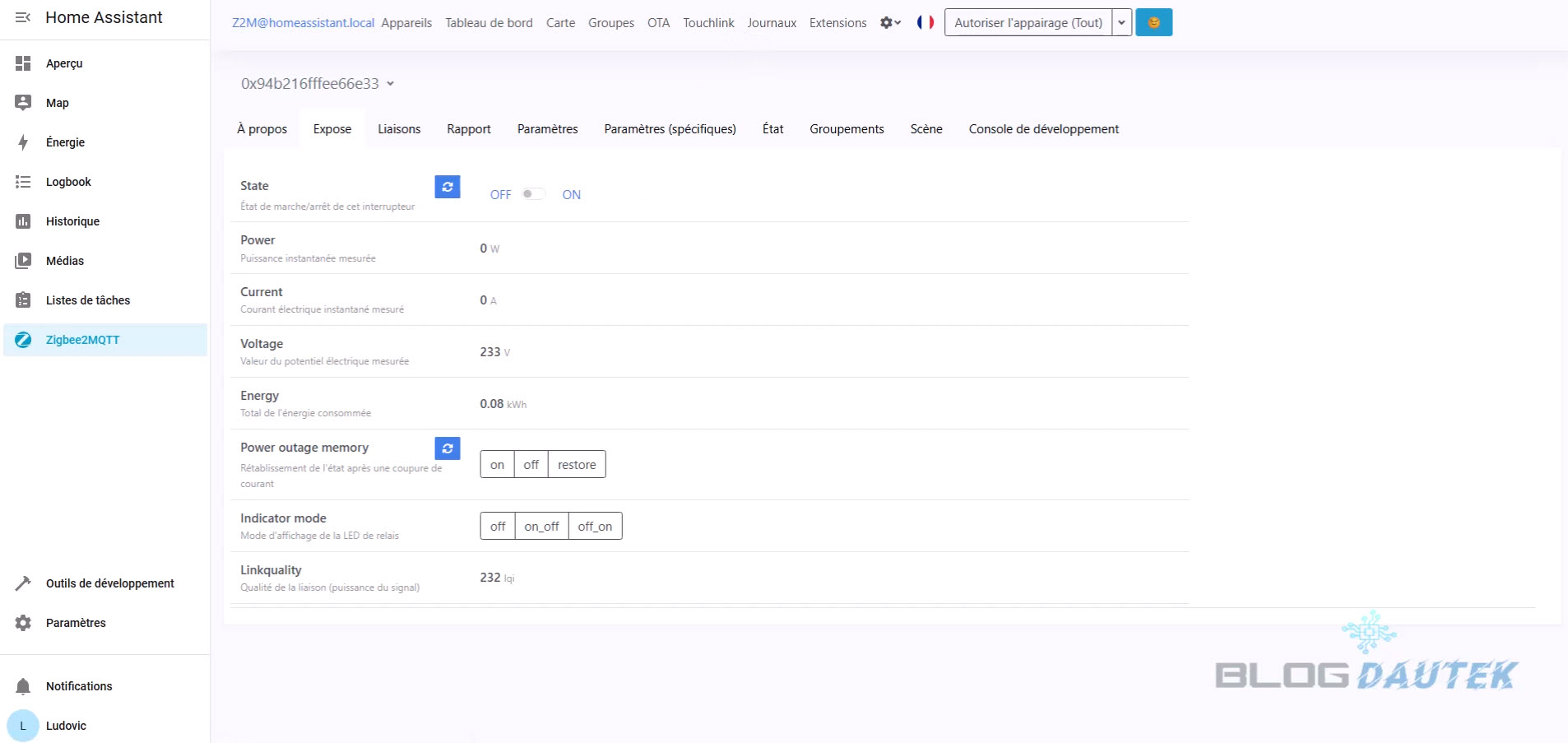This screenshot has height=743, width=1568.
Task: Collapse the Home Assistant sidebar menu icon
Action: (x=23, y=17)
